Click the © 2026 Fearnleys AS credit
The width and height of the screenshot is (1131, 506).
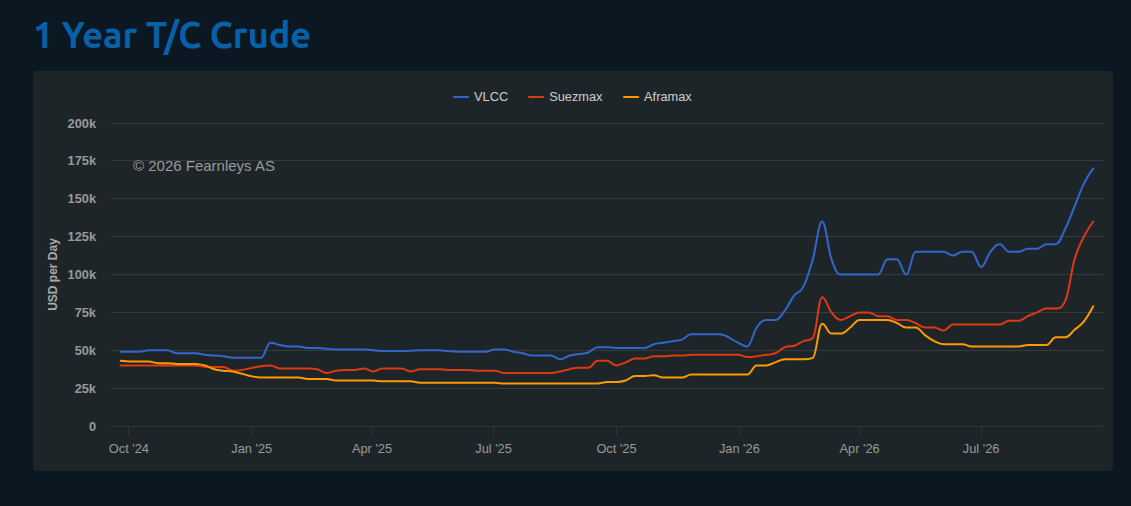pyautogui.click(x=203, y=166)
